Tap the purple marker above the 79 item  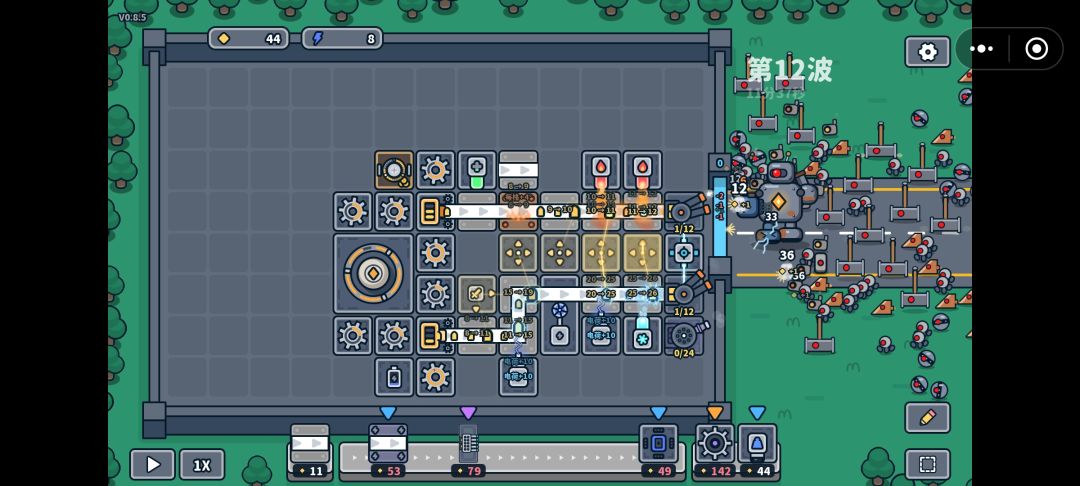(x=468, y=413)
